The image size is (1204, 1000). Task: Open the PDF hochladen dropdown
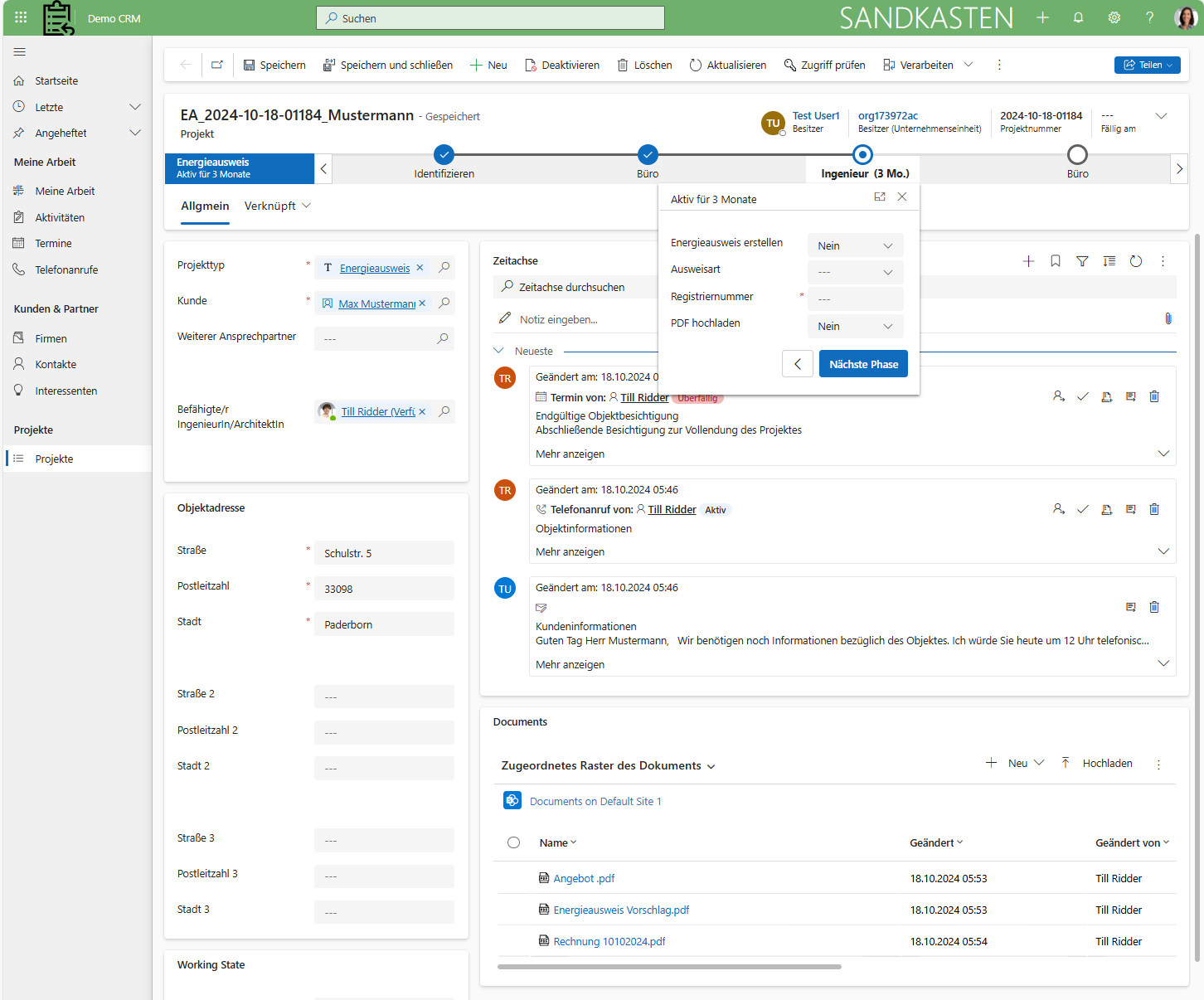click(855, 326)
